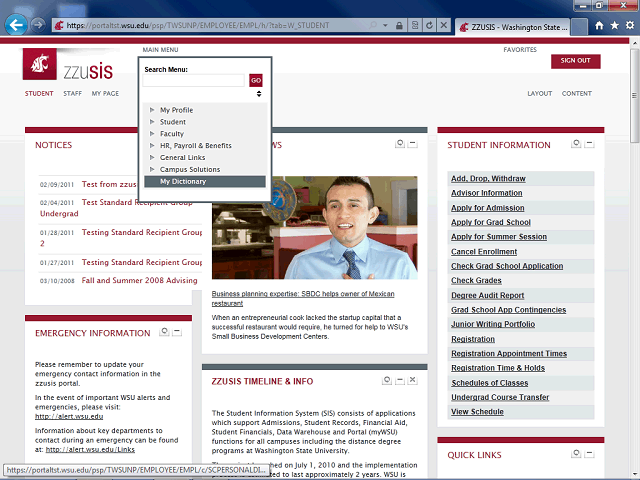Open the Advisor Information link
This screenshot has height=480, width=640.
pos(487,193)
